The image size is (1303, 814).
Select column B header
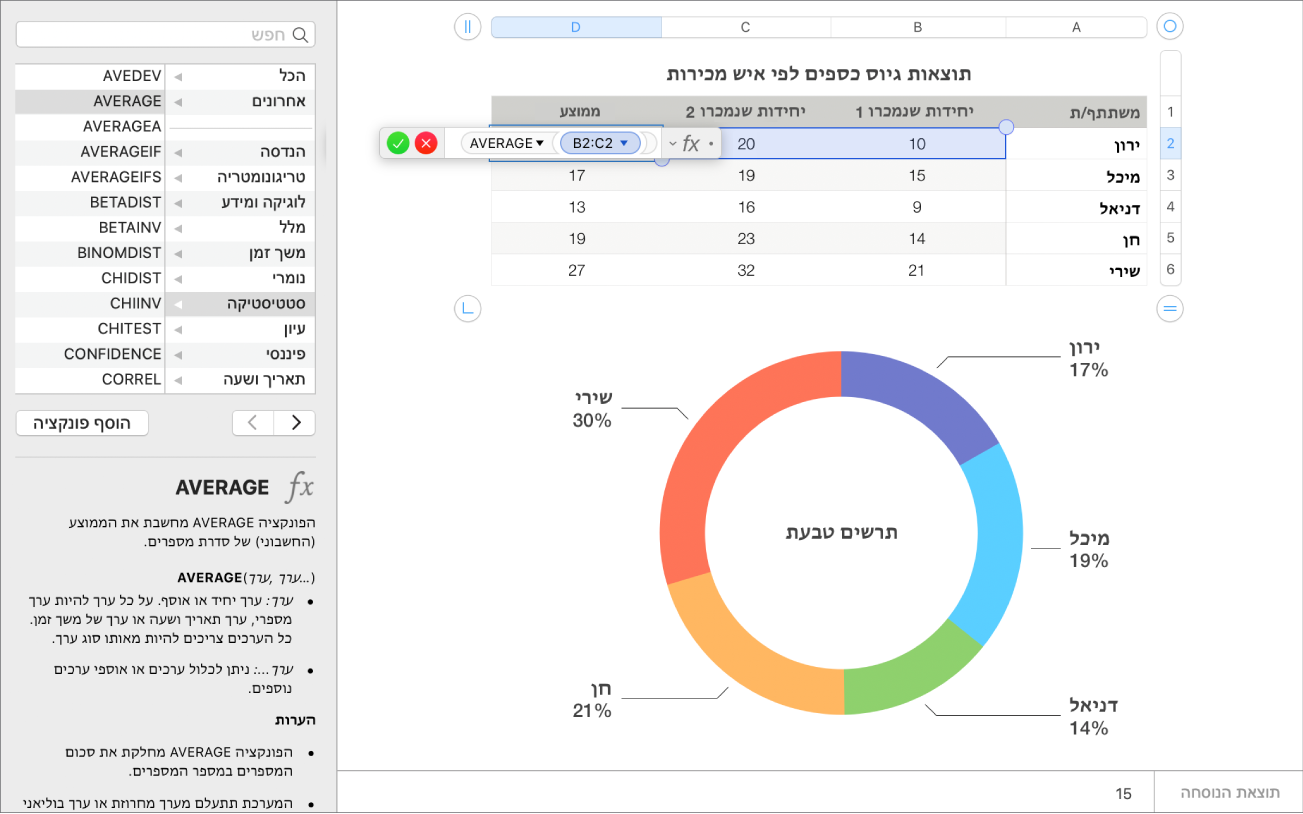(x=917, y=27)
